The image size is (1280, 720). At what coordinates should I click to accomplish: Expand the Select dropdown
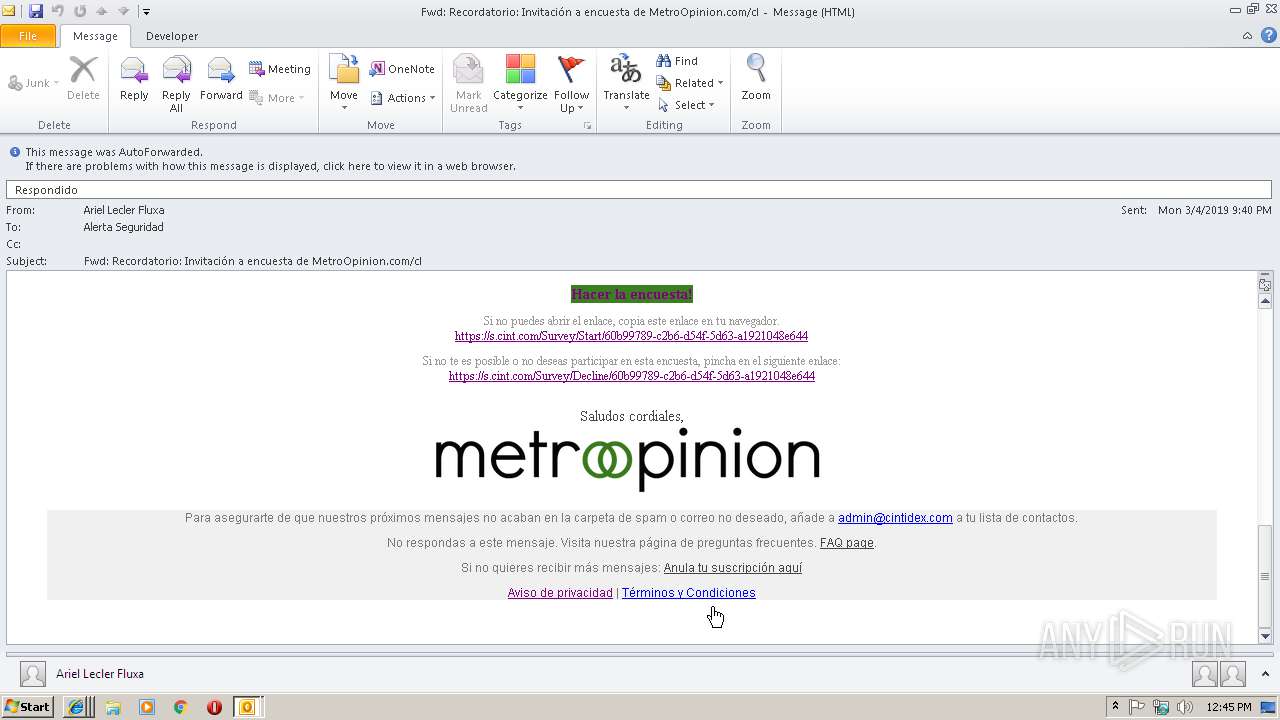click(686, 105)
